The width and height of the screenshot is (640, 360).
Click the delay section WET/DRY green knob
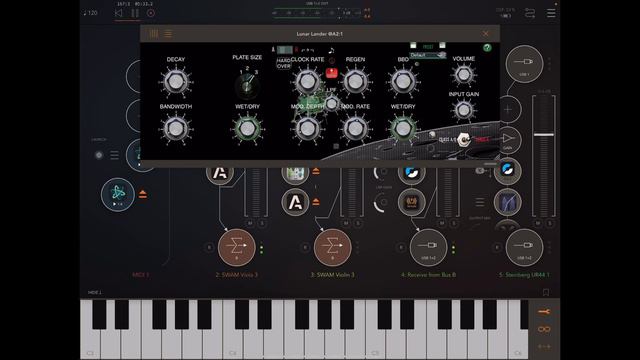click(403, 129)
